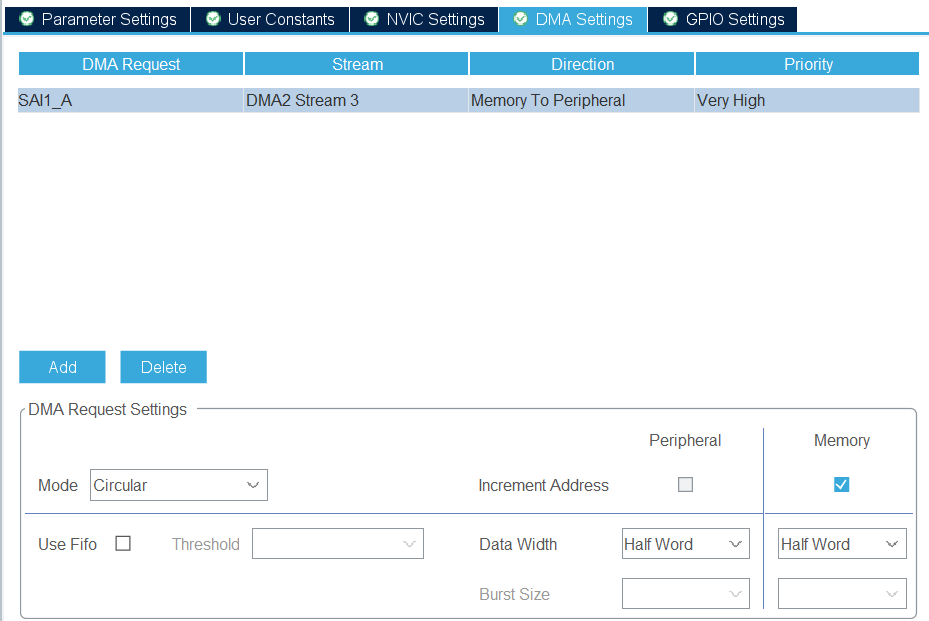This screenshot has width=929, height=621.
Task: Open the Threshold dropdown
Action: (338, 543)
